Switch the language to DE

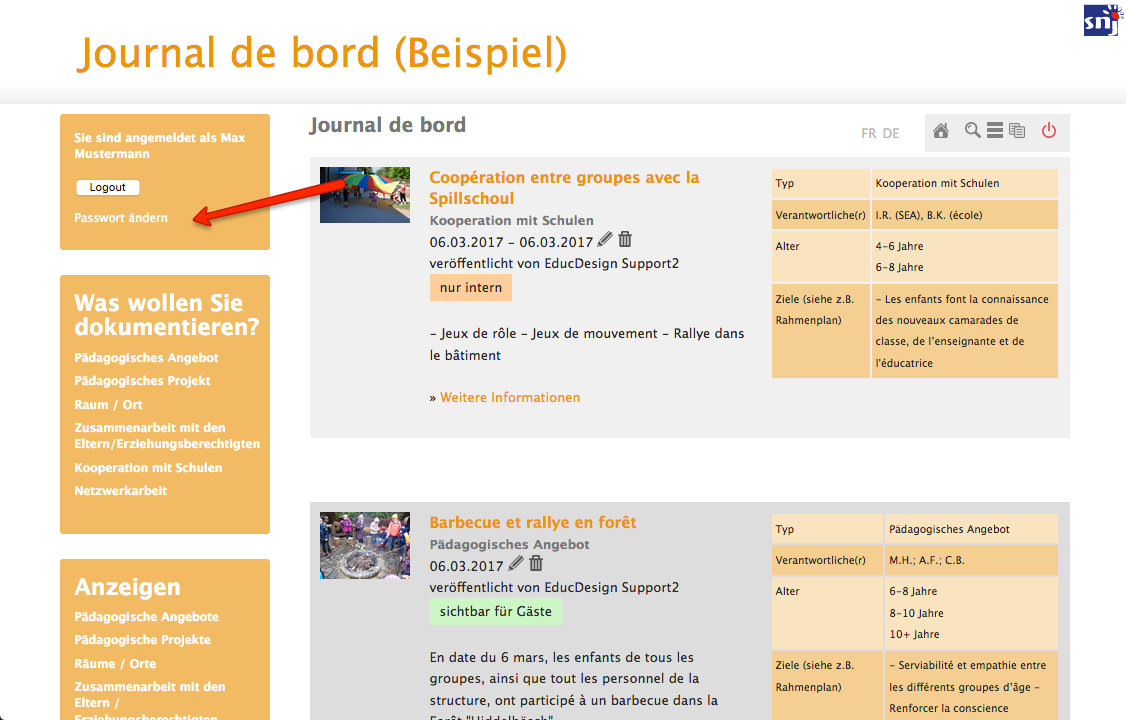(891, 133)
